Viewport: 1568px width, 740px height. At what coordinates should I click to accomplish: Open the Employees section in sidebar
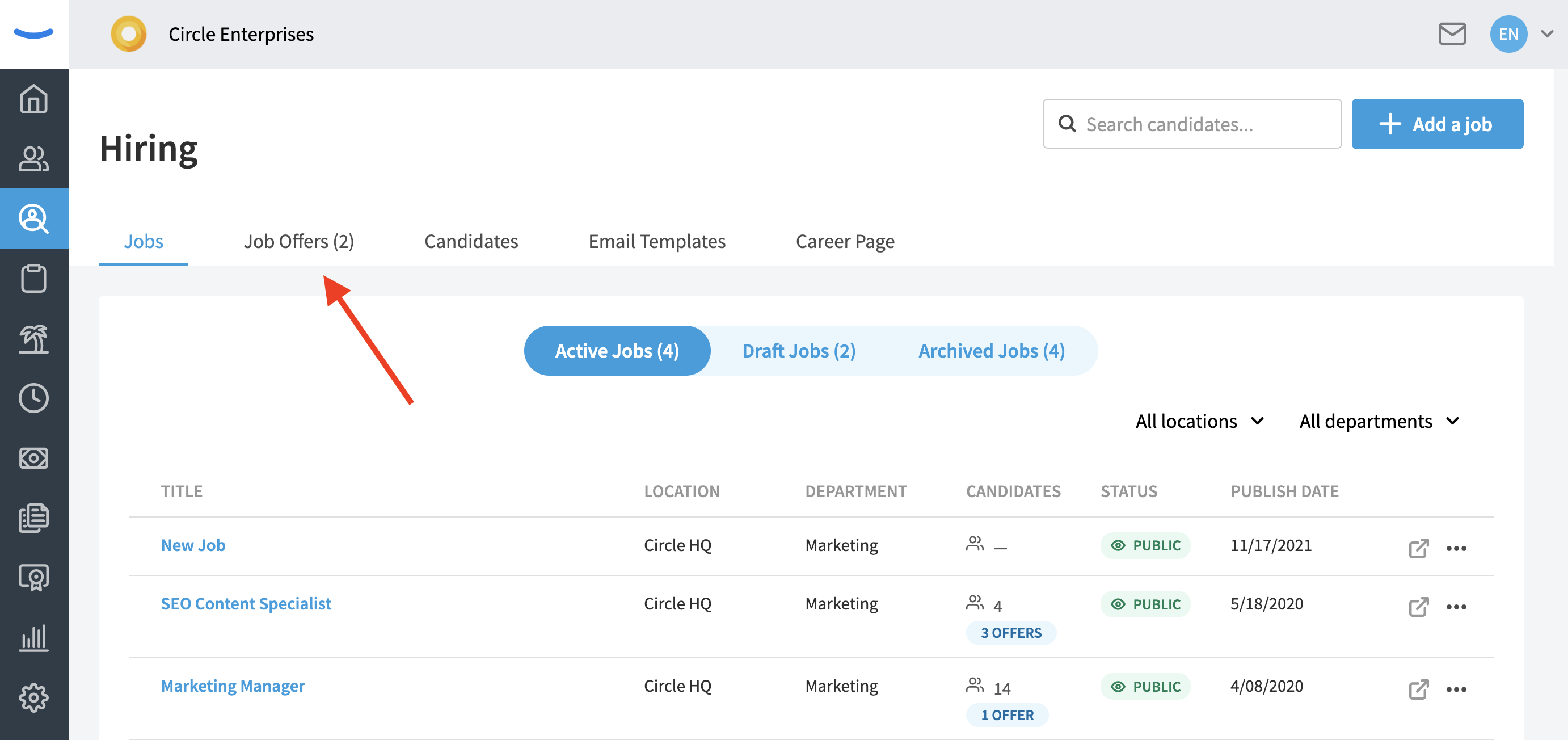point(33,159)
